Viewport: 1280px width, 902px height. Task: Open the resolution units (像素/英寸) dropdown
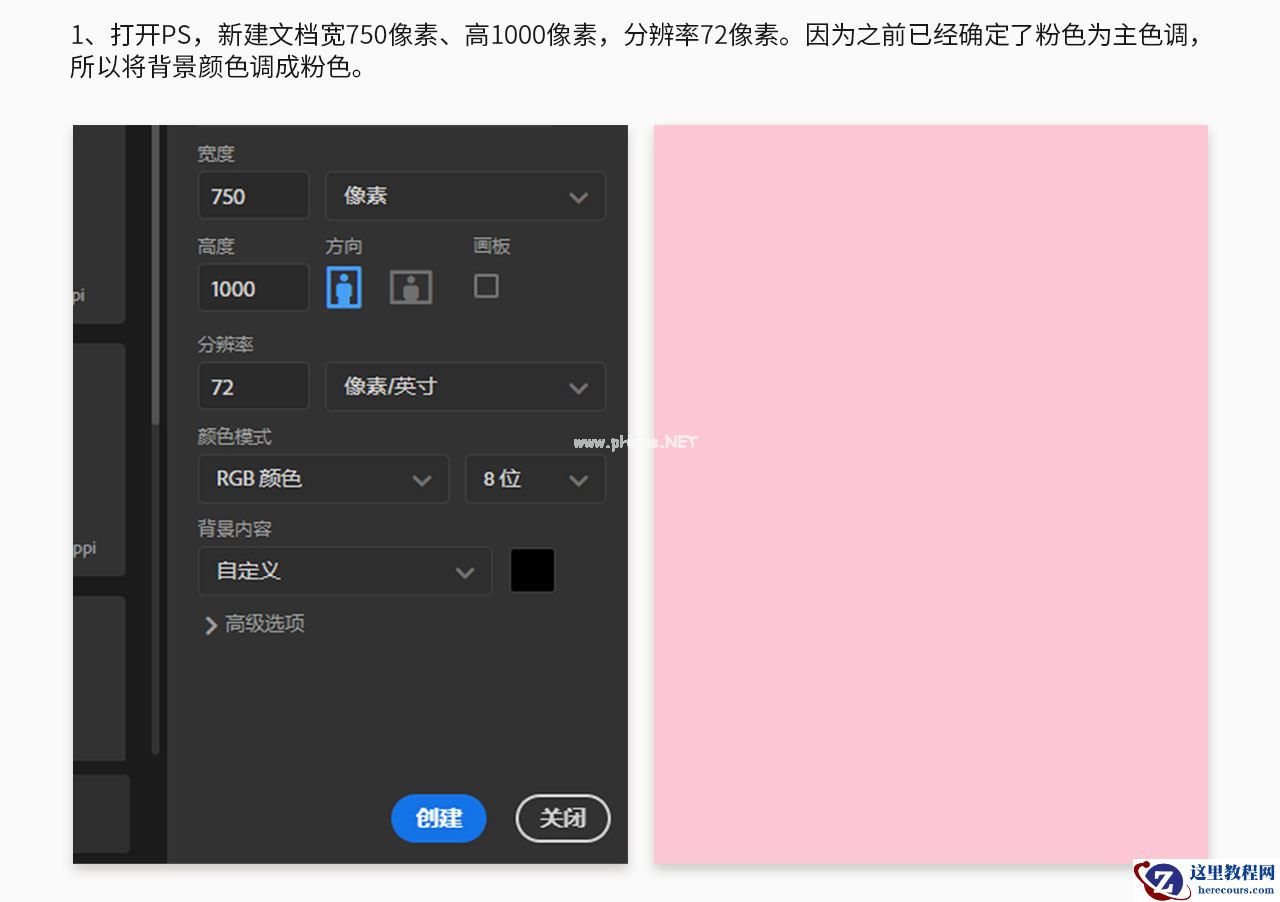465,386
